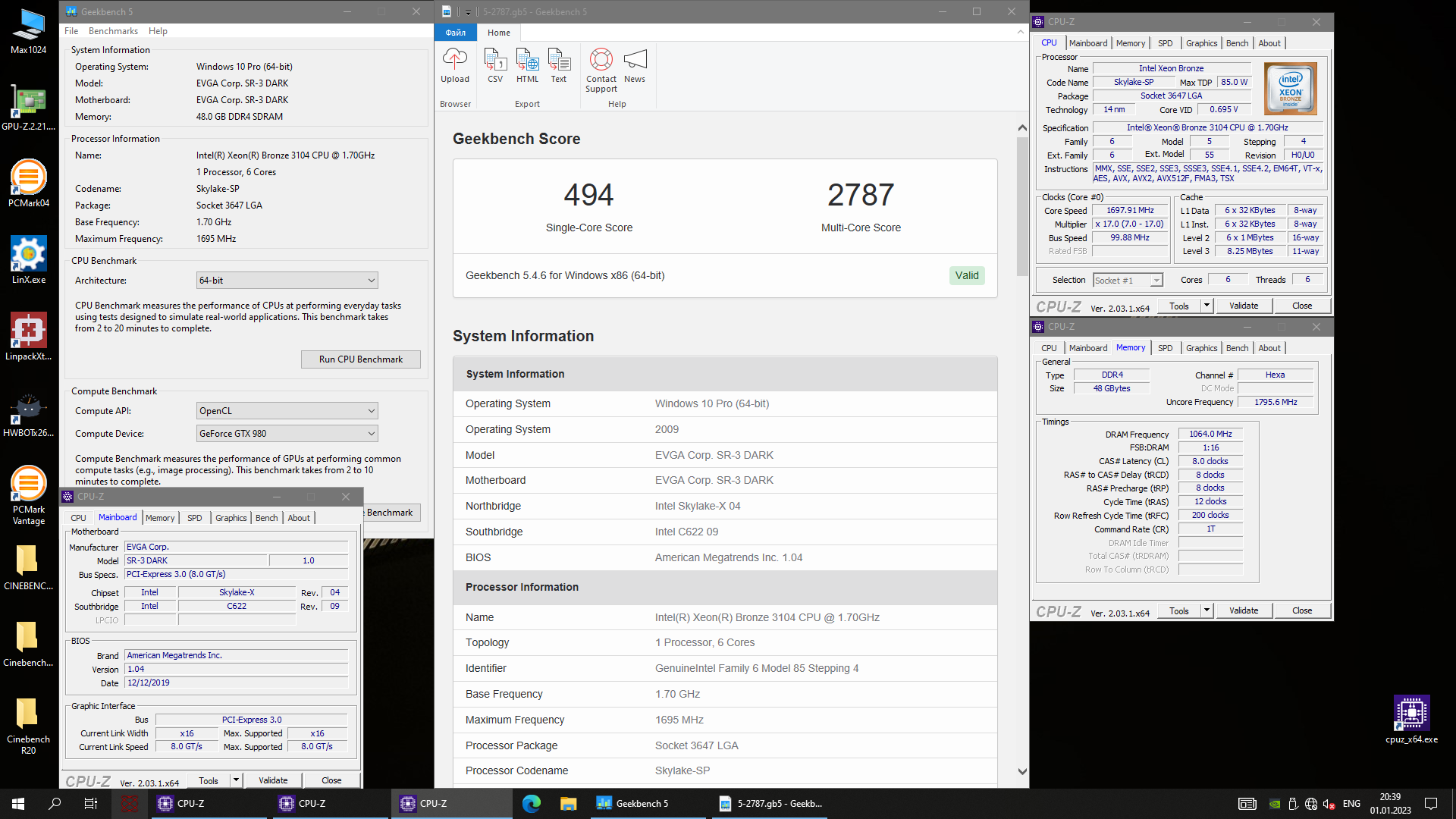Viewport: 1456px width, 819px height.
Task: Click the Upload icon in Geekbench ribbon
Action: click(455, 66)
